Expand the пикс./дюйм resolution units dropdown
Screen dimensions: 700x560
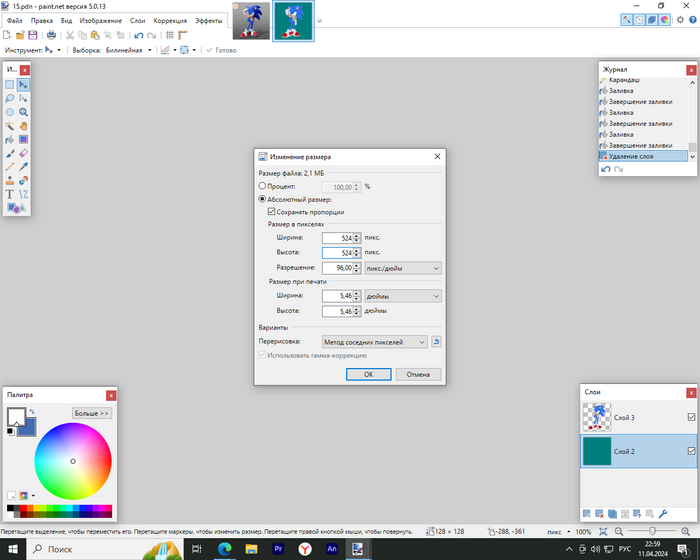tap(403, 268)
